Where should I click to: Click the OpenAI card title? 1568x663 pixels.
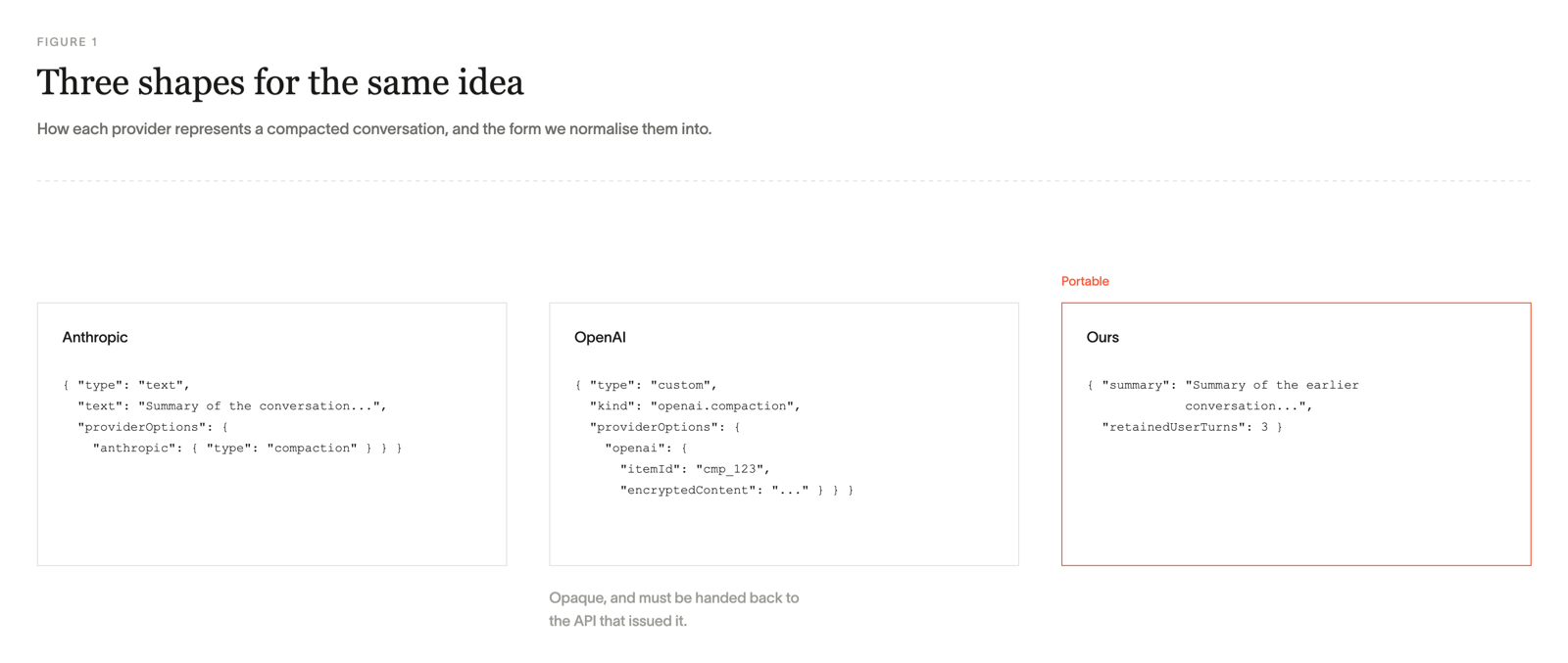pos(600,337)
